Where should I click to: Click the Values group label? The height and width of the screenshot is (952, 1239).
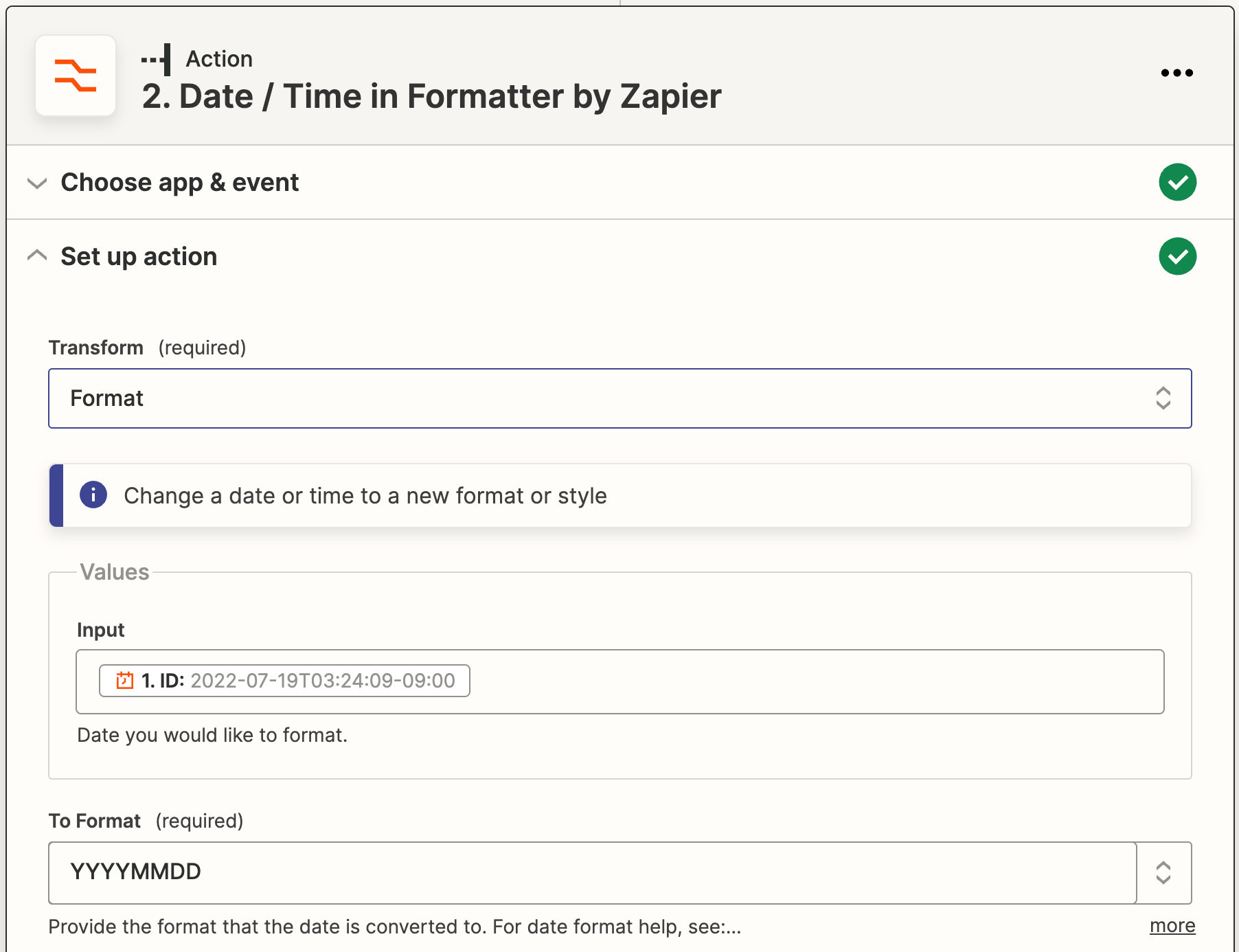point(115,572)
